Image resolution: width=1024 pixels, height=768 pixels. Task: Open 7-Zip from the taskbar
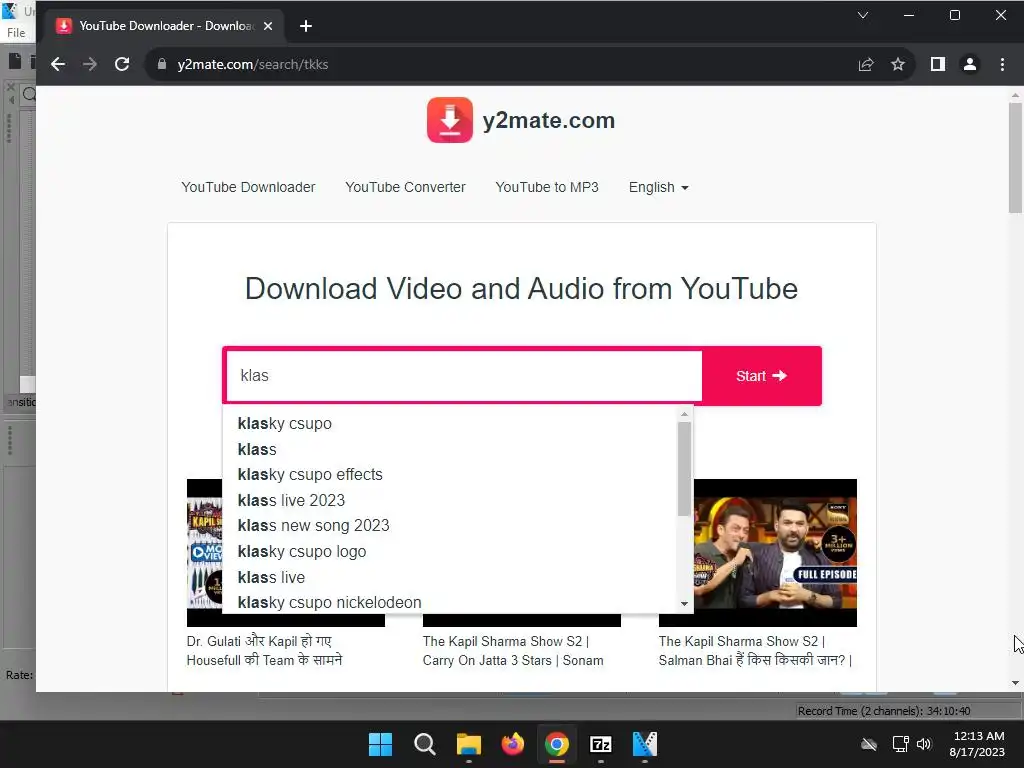(x=601, y=744)
